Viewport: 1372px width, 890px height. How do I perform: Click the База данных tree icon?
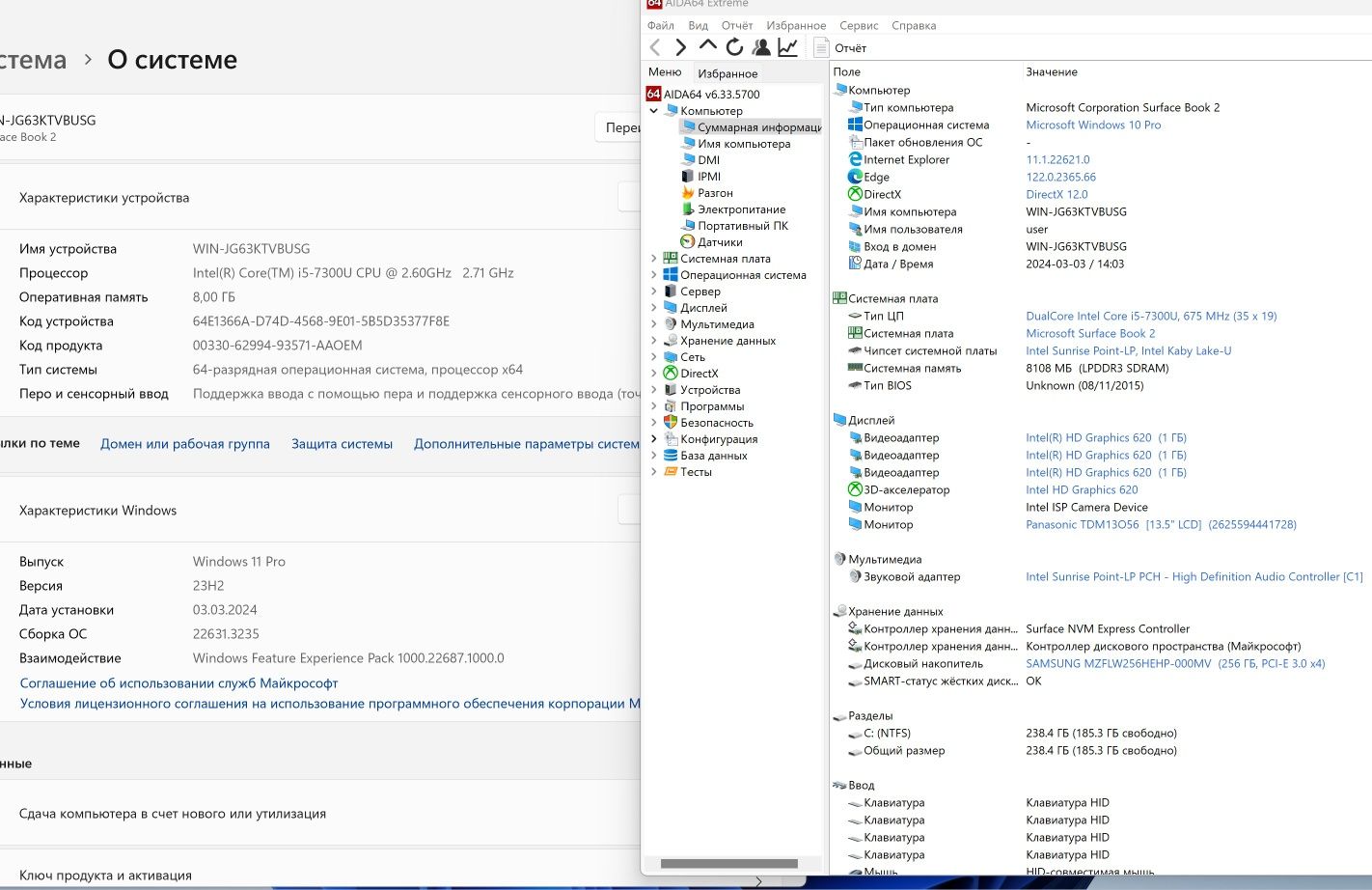pyautogui.click(x=671, y=456)
